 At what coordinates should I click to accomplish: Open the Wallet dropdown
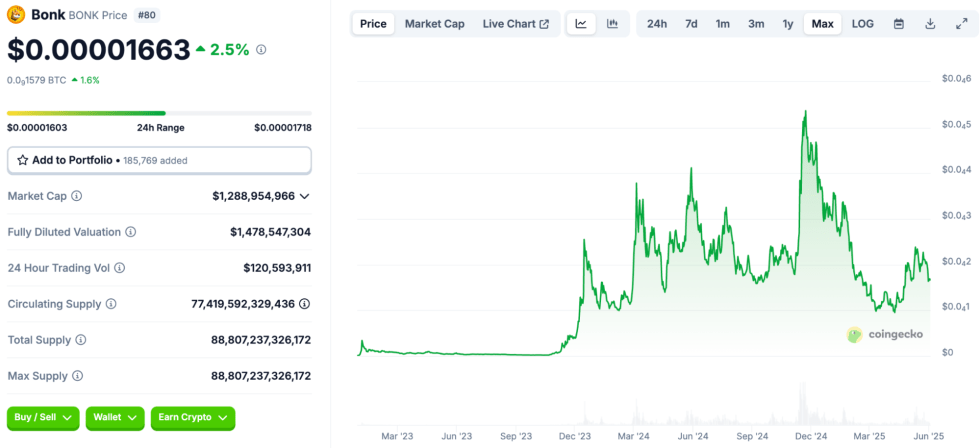coord(115,417)
